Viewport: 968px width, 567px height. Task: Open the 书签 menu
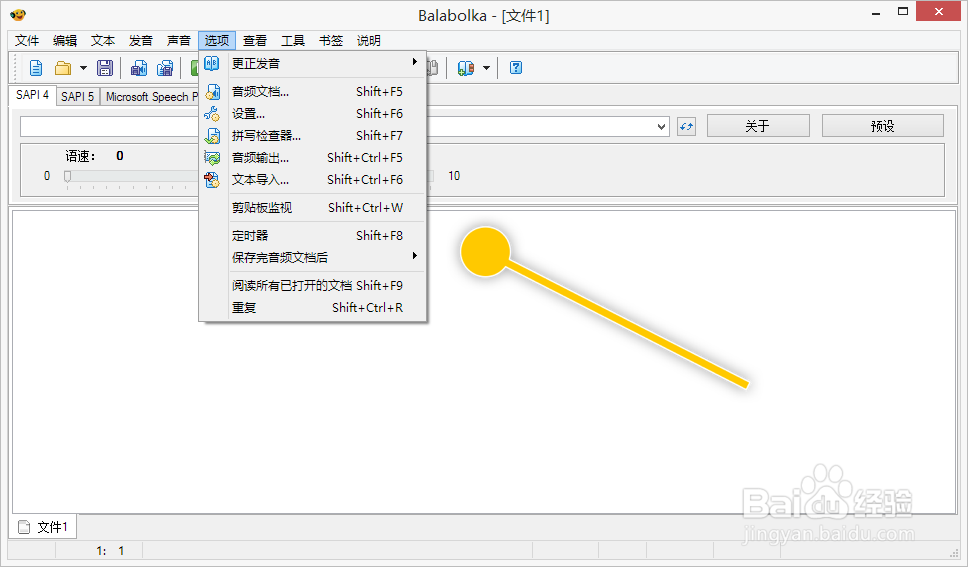click(x=331, y=41)
